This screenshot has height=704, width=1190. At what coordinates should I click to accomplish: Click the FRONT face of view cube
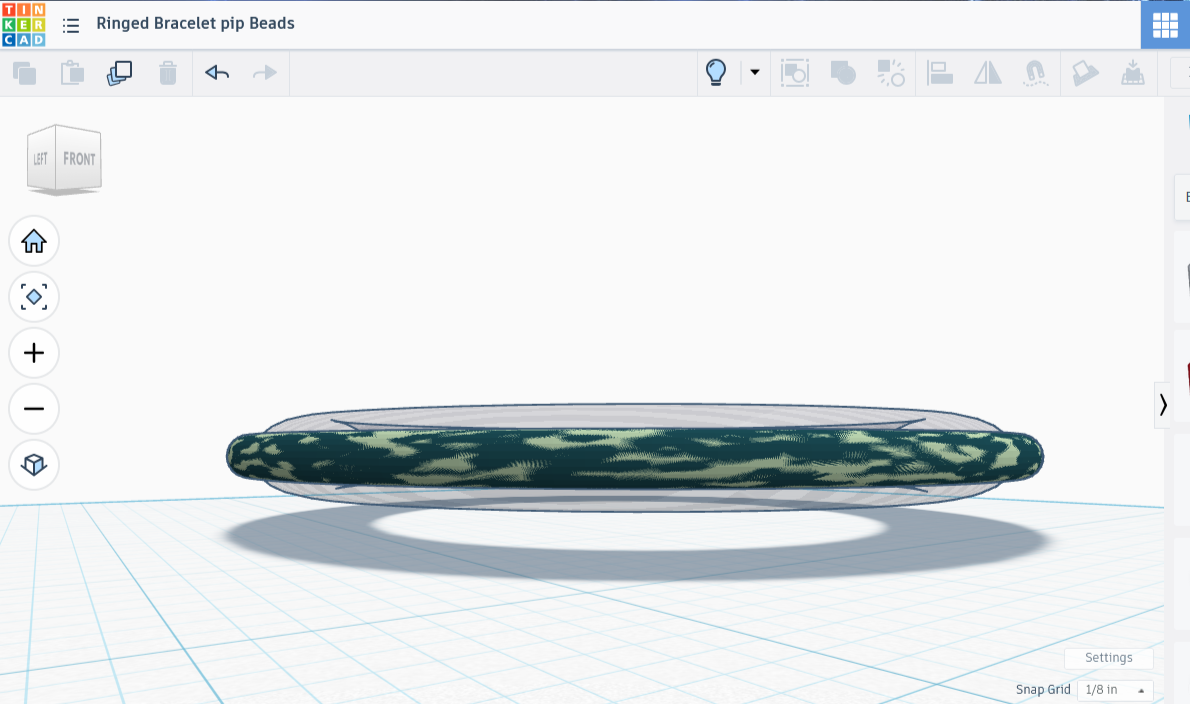79,159
